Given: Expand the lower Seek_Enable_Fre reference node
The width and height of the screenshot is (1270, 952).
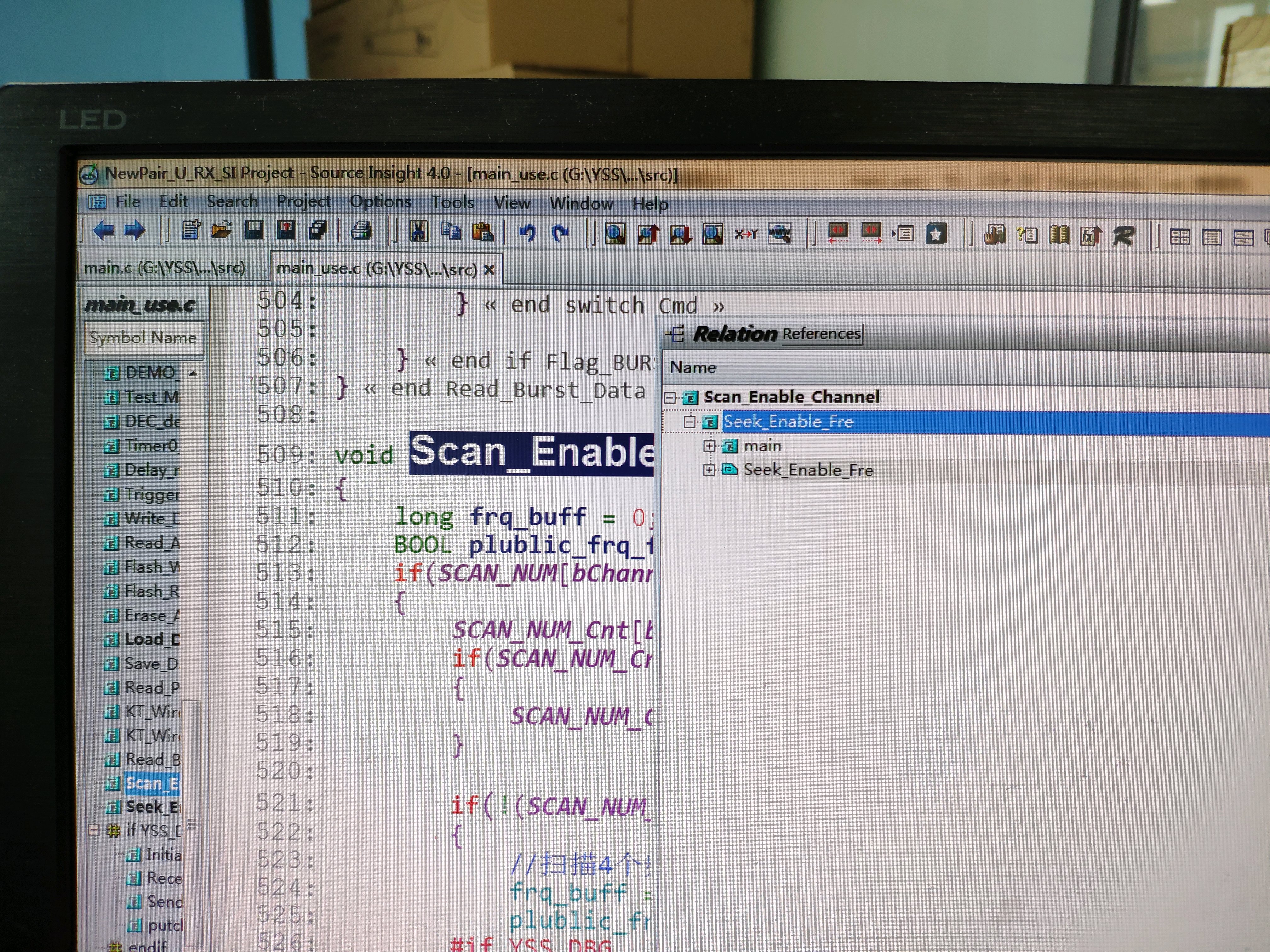Looking at the screenshot, I should pos(710,470).
